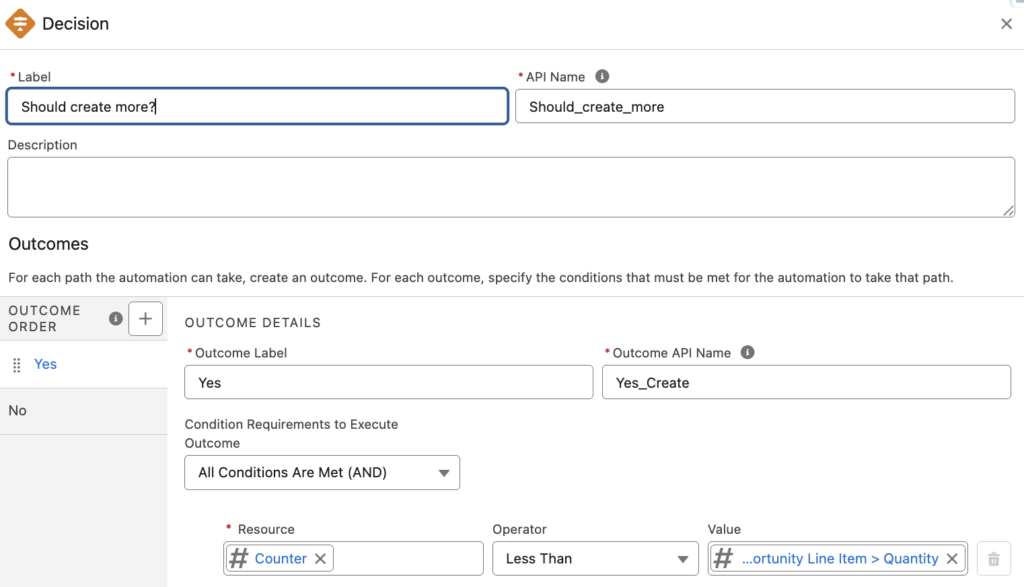The width and height of the screenshot is (1024, 587).
Task: Remove the Counter resource pill
Action: point(320,559)
